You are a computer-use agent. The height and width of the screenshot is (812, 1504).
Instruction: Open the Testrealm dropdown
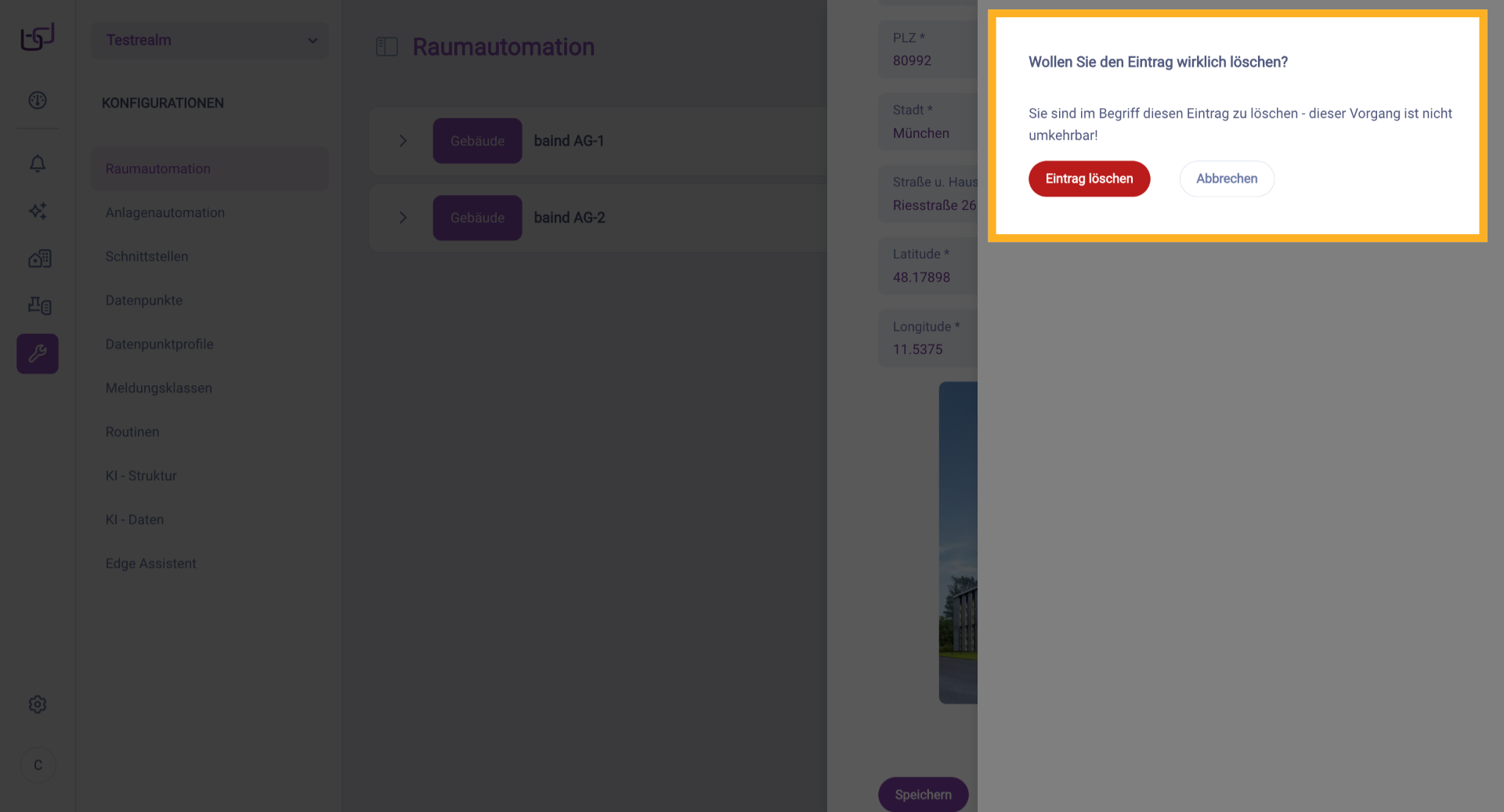(210, 40)
